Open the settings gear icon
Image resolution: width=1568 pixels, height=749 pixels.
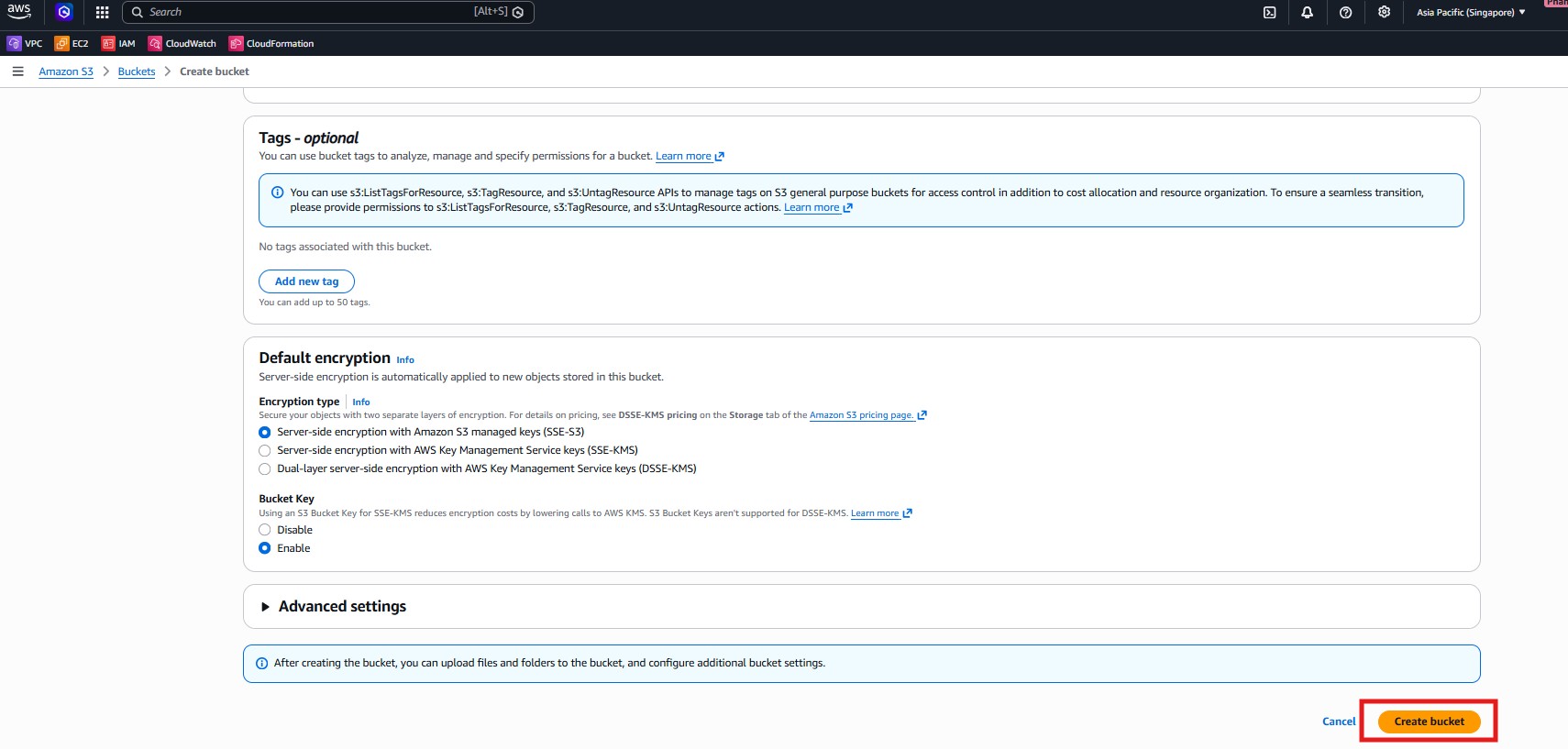click(1384, 12)
